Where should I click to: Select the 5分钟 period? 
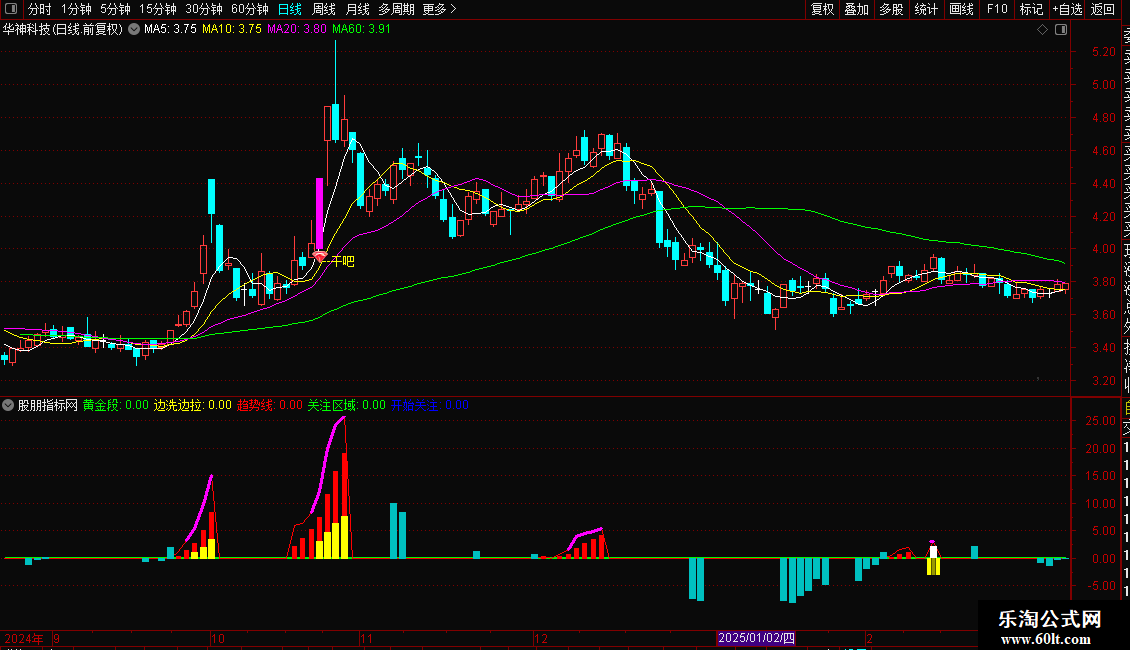pos(115,9)
